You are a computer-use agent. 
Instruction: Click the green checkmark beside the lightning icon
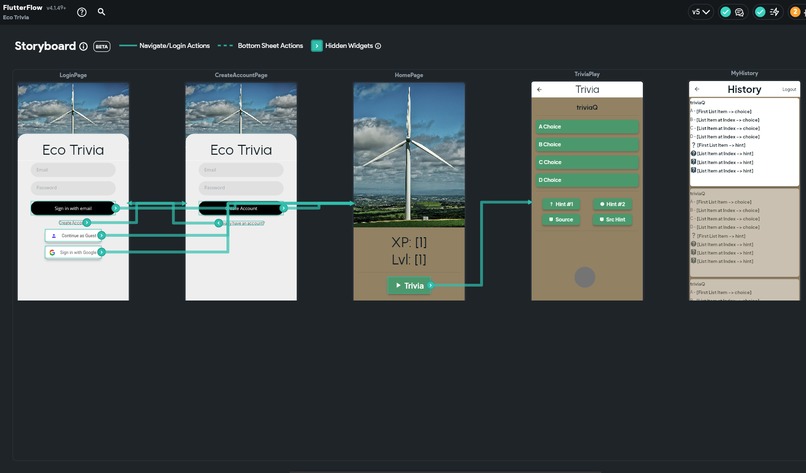760,12
